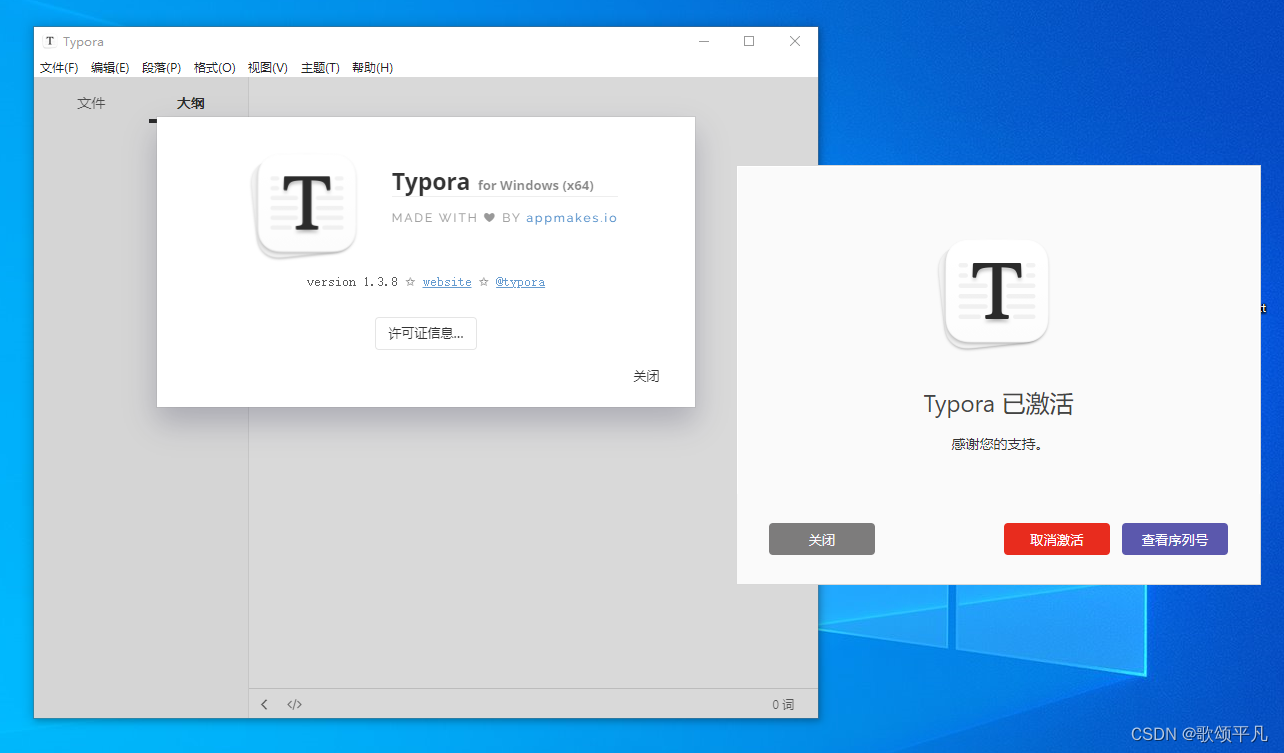The height and width of the screenshot is (753, 1284).
Task: Open the 主题(T) menu
Action: [320, 68]
